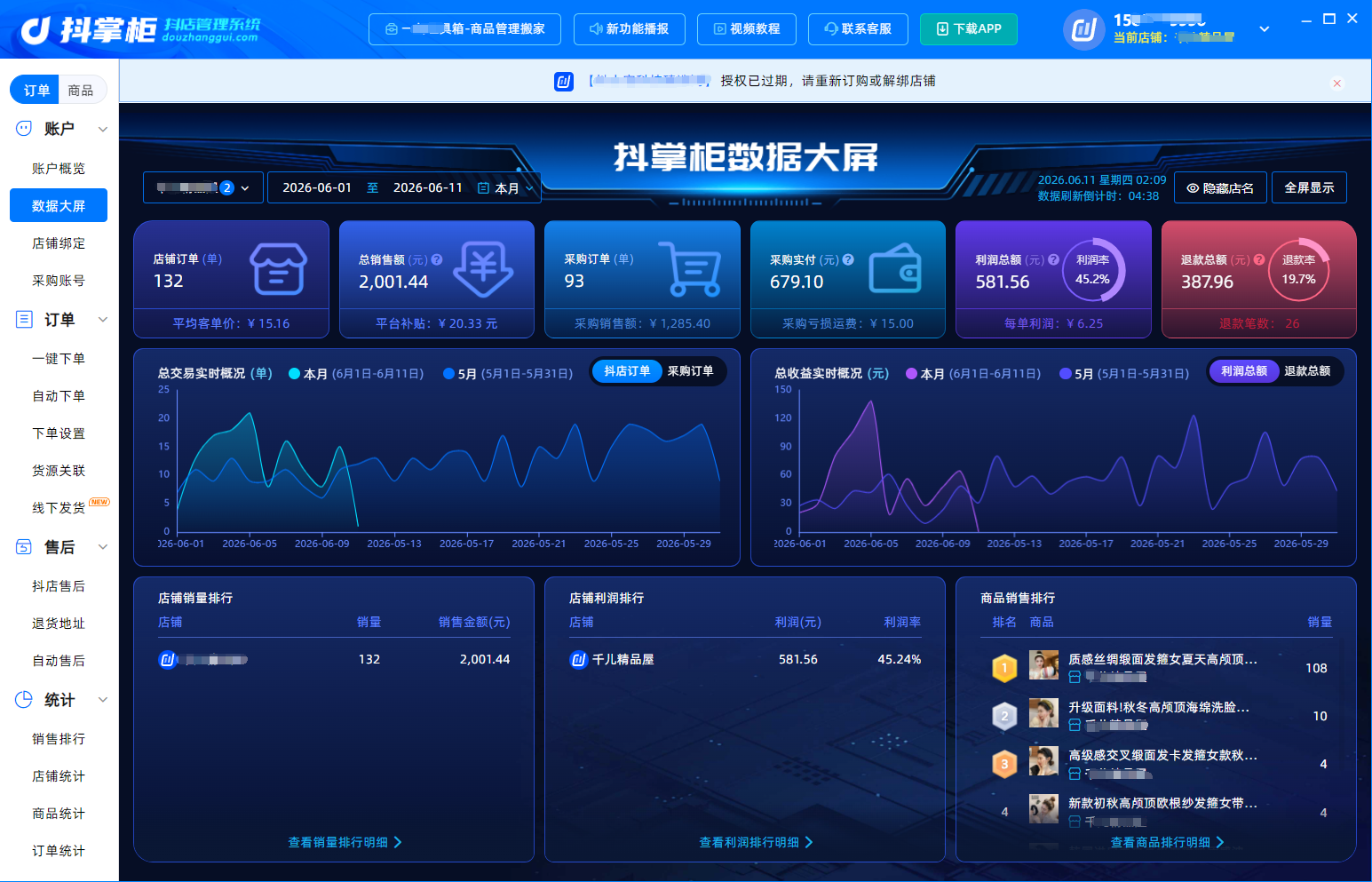Click the 下载APP button
Image resolution: width=1372 pixels, height=882 pixels.
pyautogui.click(x=969, y=29)
